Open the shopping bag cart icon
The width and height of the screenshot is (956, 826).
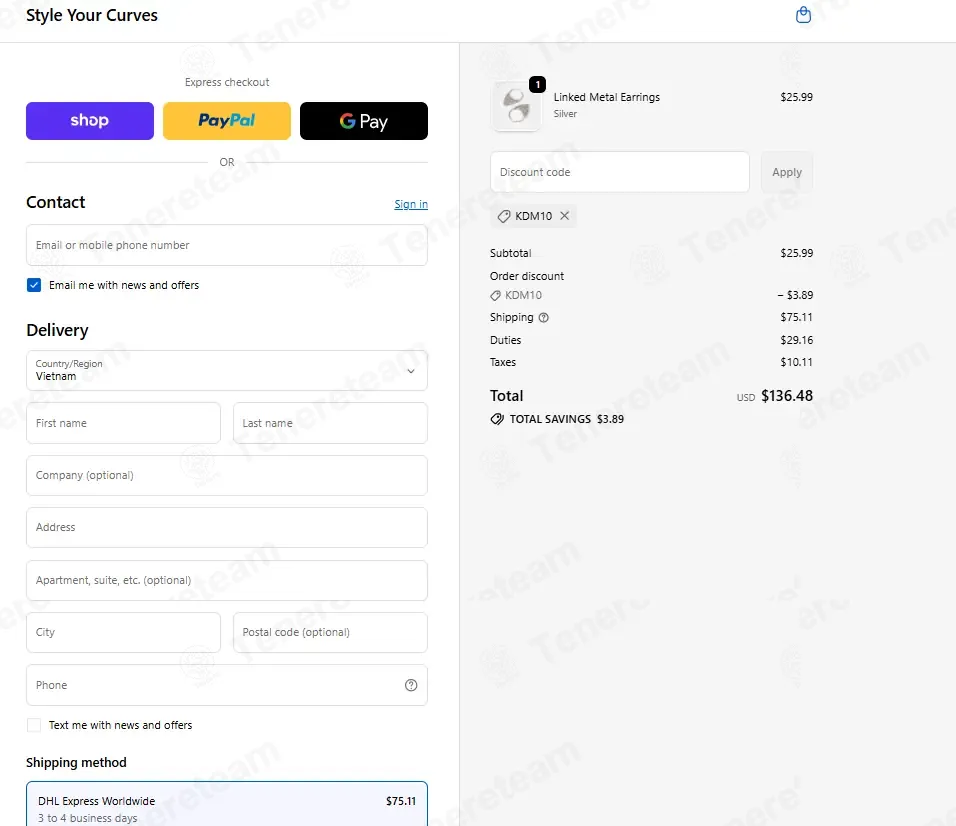pyautogui.click(x=804, y=15)
